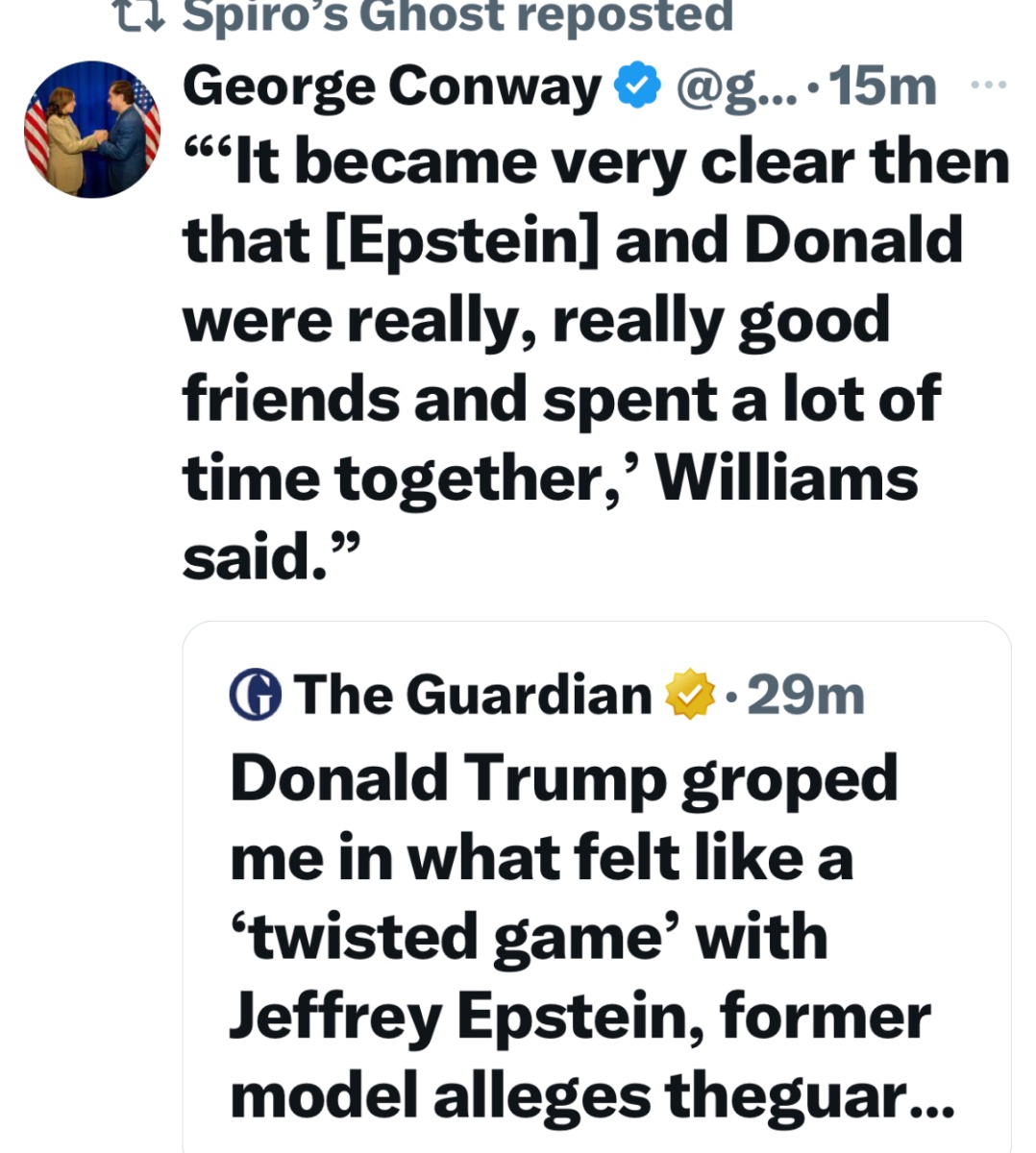Image resolution: width=1036 pixels, height=1153 pixels.
Task: Click the George Conway display name
Action: click(391, 87)
